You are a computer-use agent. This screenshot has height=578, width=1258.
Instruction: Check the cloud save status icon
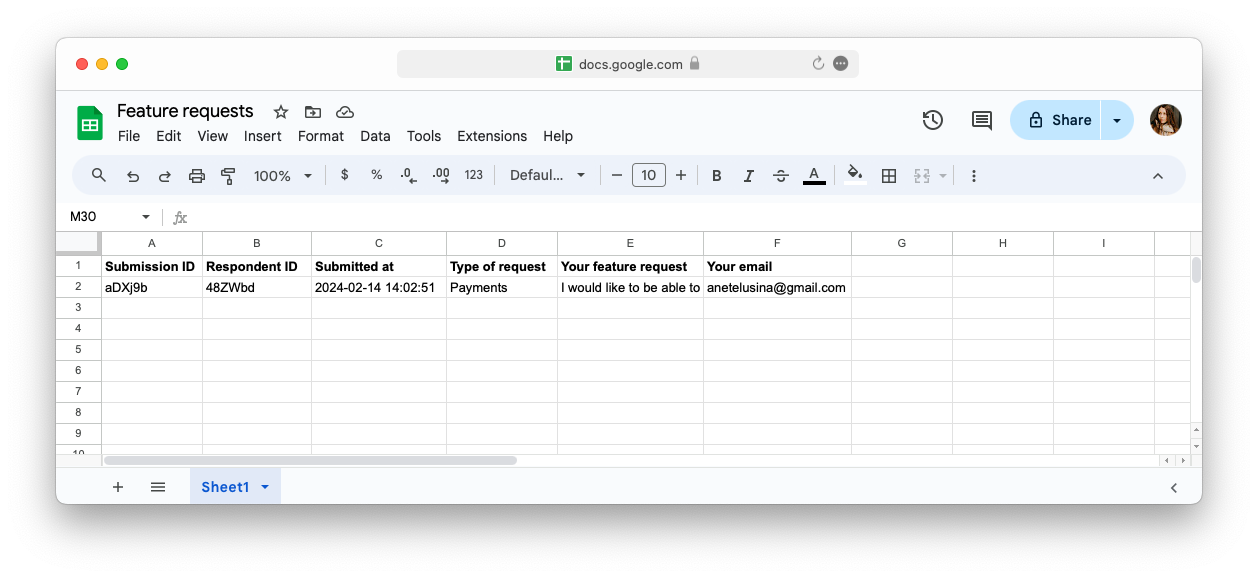[345, 112]
